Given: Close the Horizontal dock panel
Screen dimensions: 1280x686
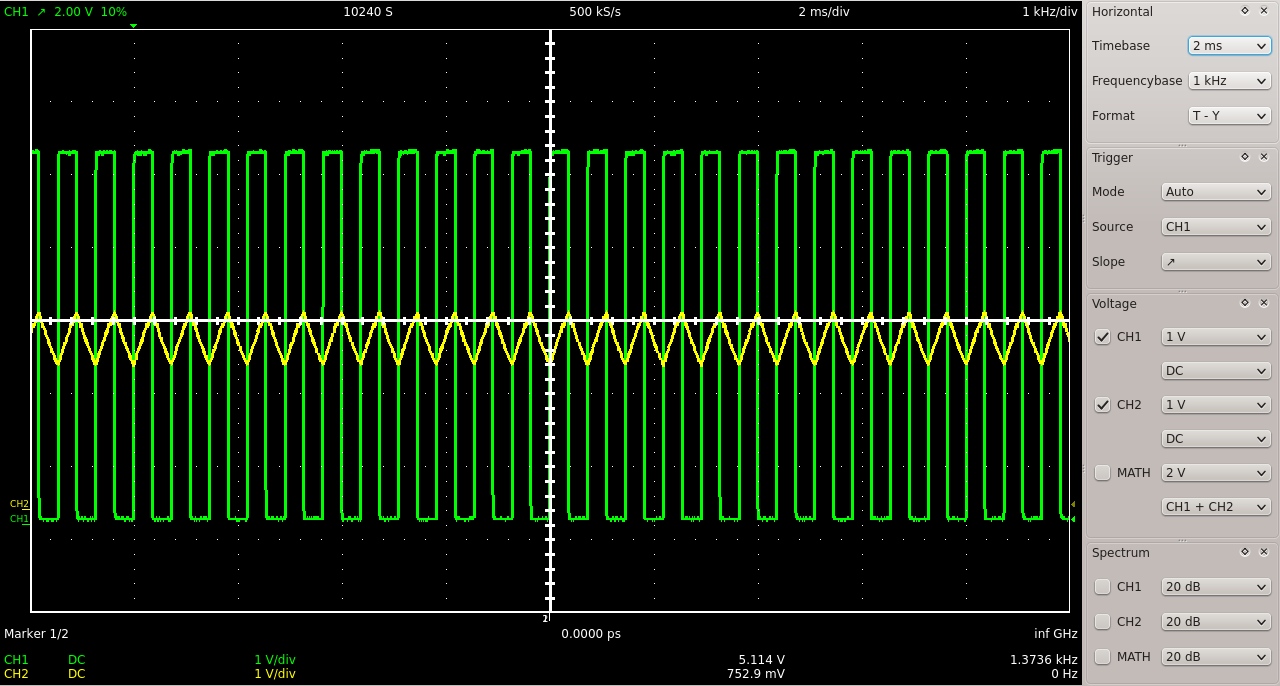Looking at the screenshot, I should coord(1264,11).
